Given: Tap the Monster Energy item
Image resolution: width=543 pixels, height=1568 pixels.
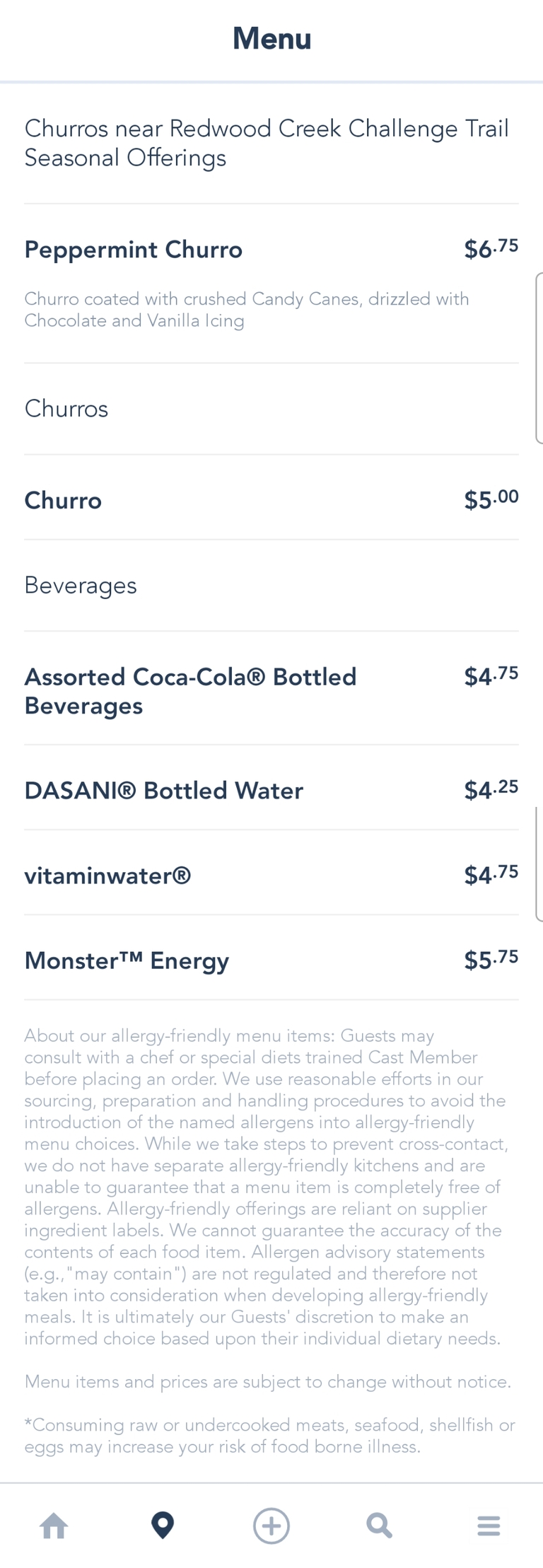Looking at the screenshot, I should pos(127,960).
